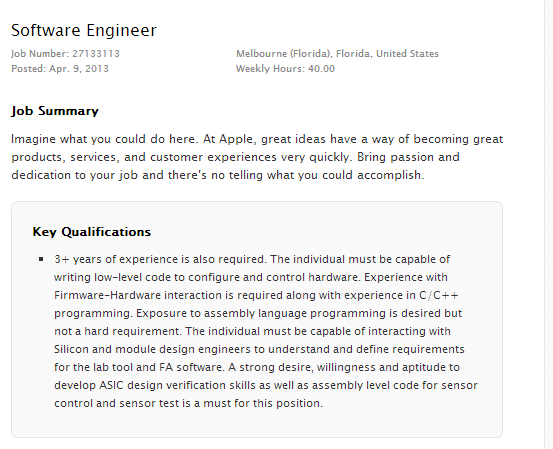The image size is (553, 449).
Task: Click the Job Summary heading
Action: click(x=55, y=111)
